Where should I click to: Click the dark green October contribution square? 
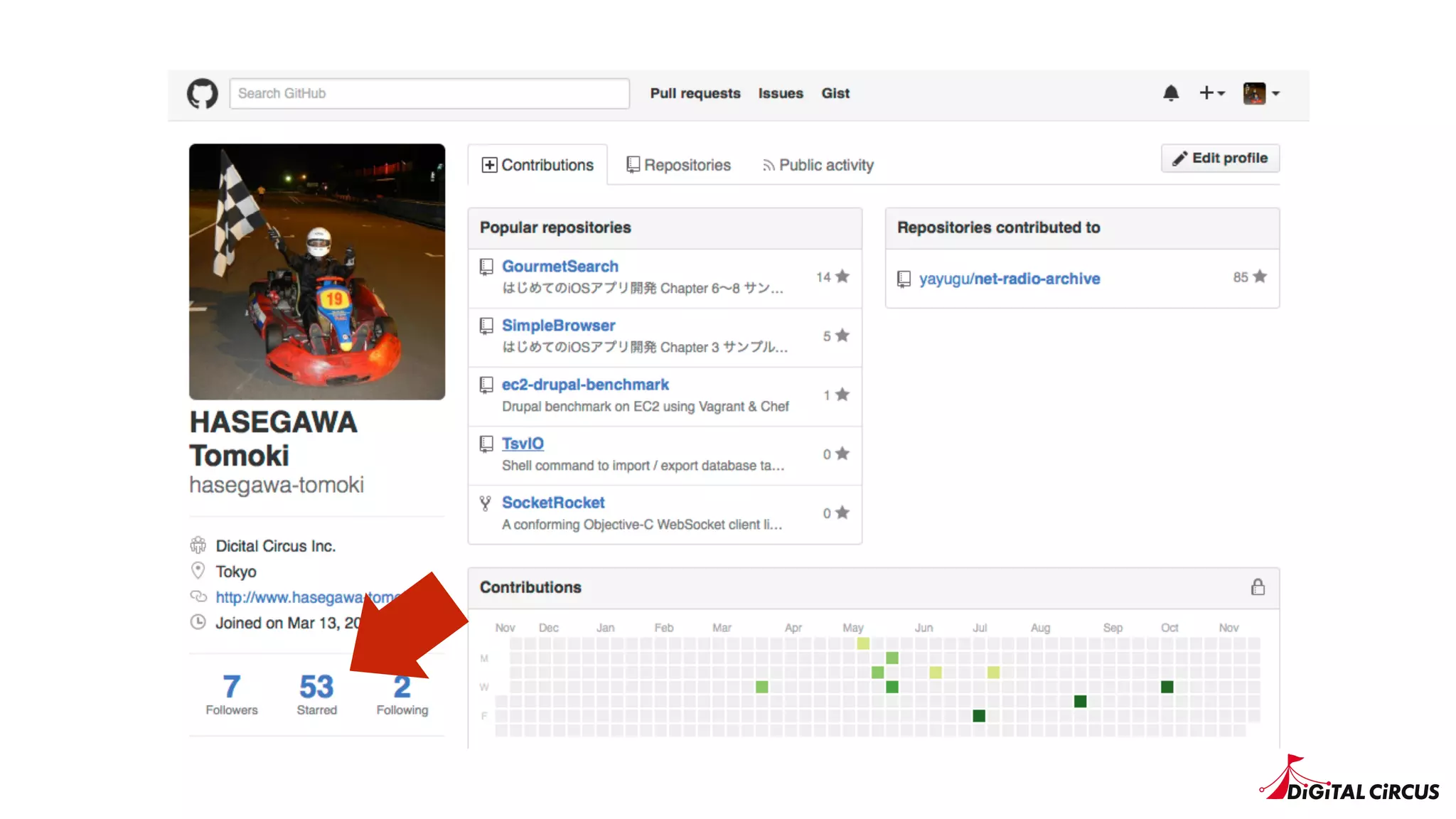tap(1167, 687)
